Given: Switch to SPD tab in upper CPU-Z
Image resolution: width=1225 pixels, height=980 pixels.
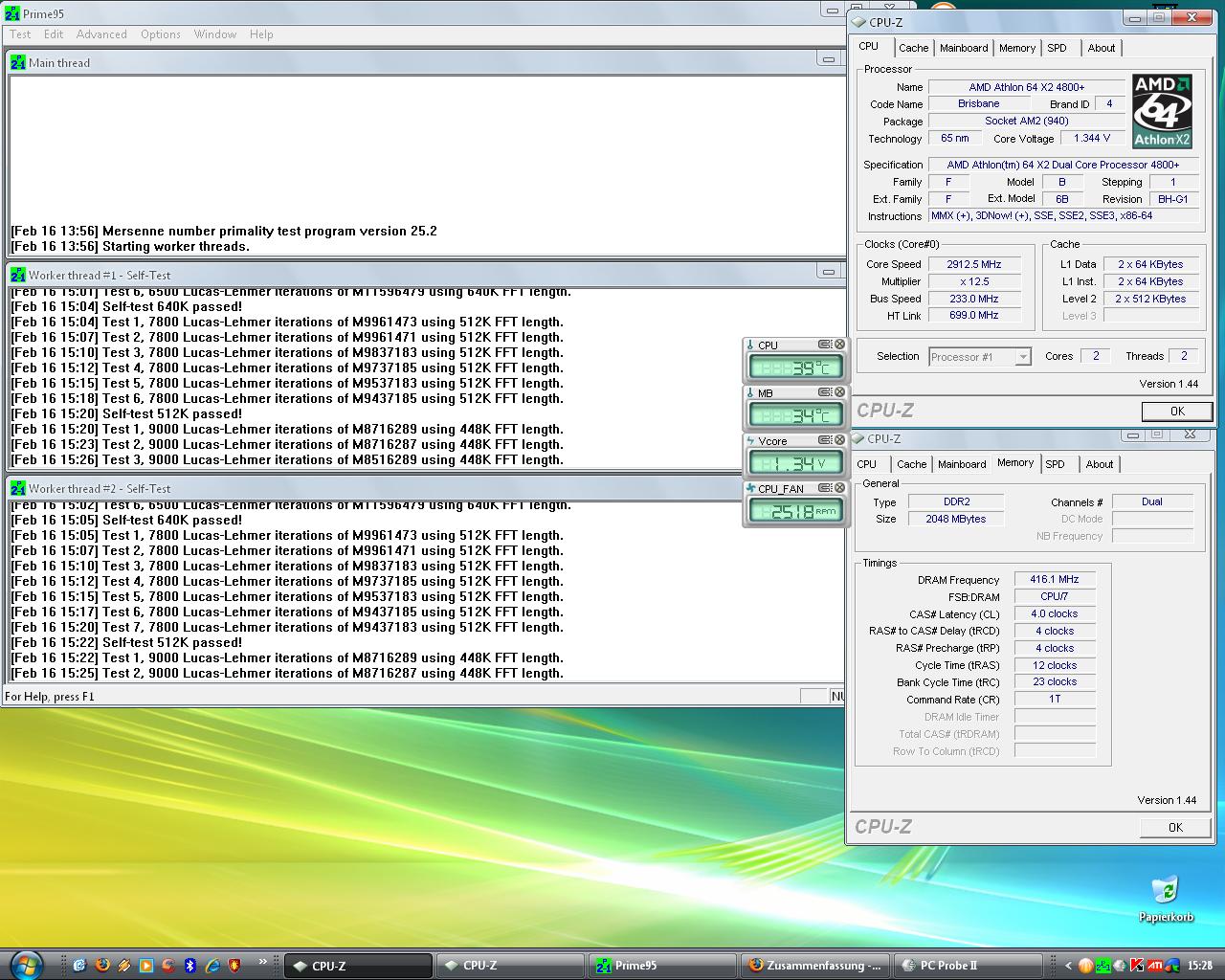Looking at the screenshot, I should [1057, 48].
